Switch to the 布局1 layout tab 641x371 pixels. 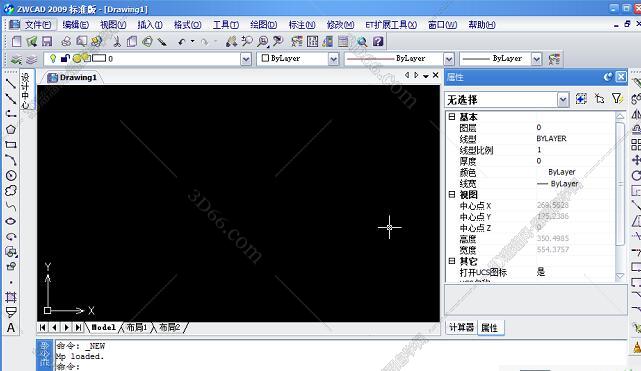click(x=137, y=327)
